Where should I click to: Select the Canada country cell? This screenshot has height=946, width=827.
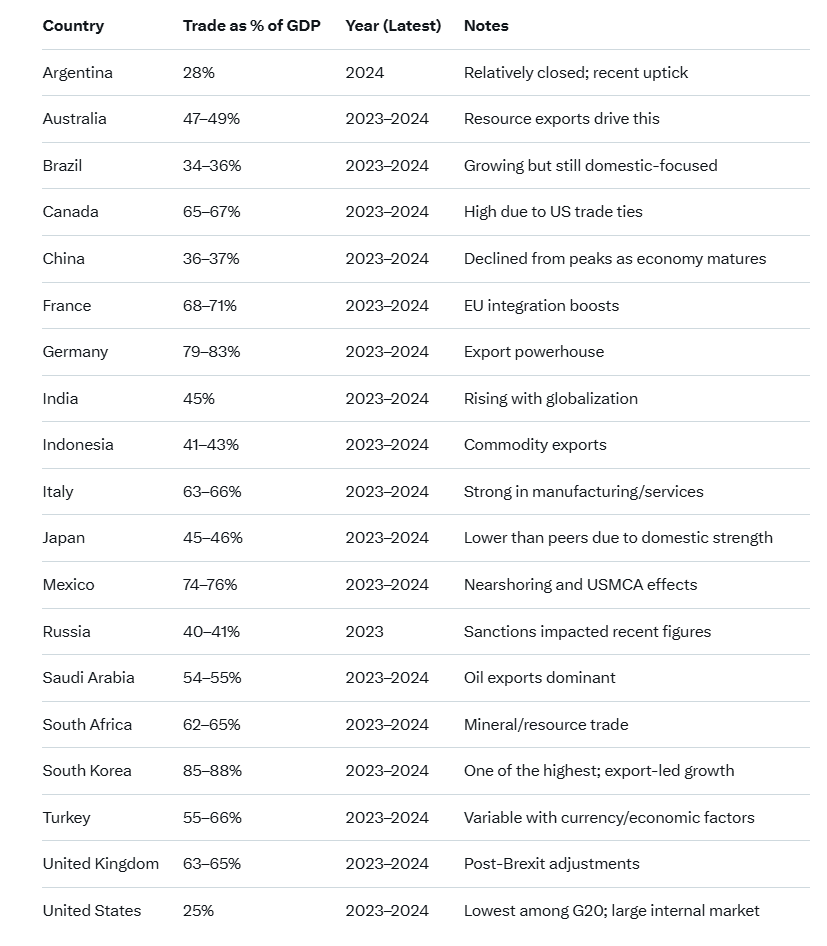pos(71,212)
